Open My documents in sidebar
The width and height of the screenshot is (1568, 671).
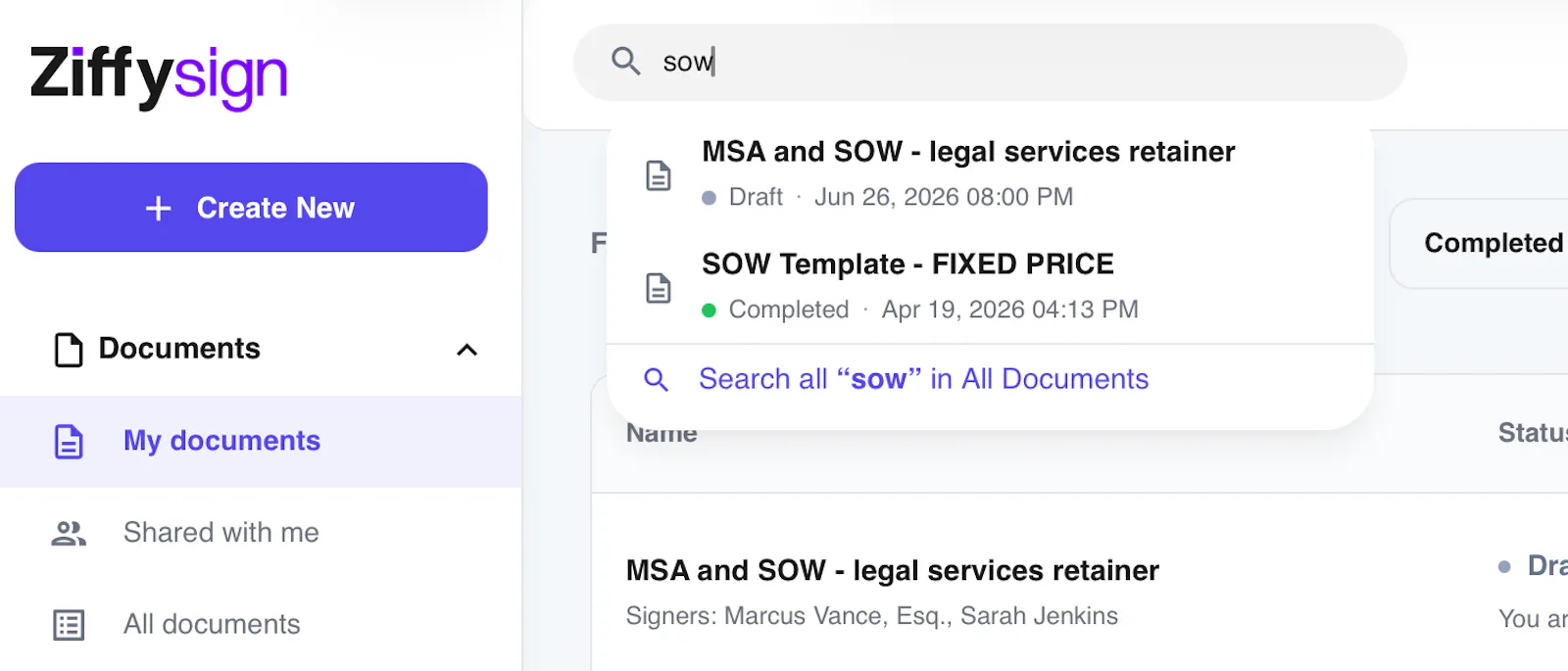261,441
